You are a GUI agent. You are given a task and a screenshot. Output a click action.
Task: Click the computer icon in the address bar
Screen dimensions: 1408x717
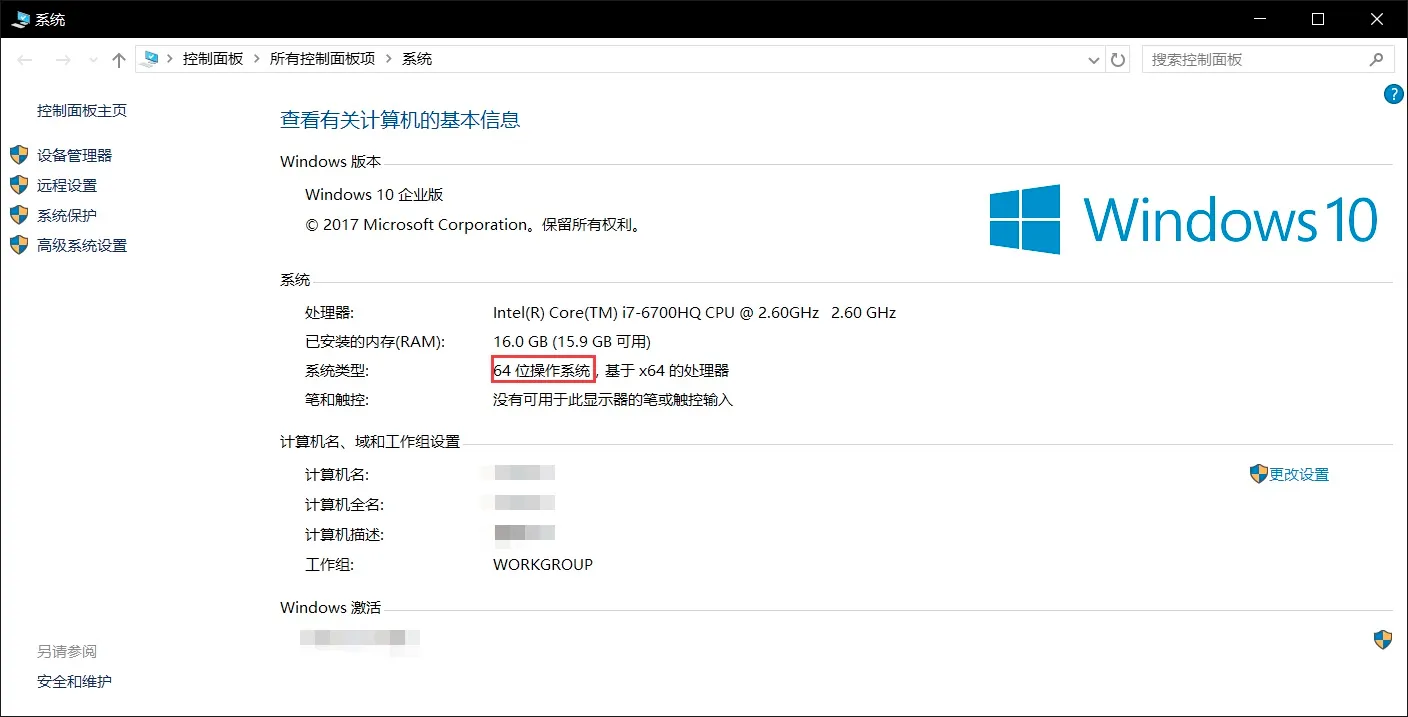point(150,59)
